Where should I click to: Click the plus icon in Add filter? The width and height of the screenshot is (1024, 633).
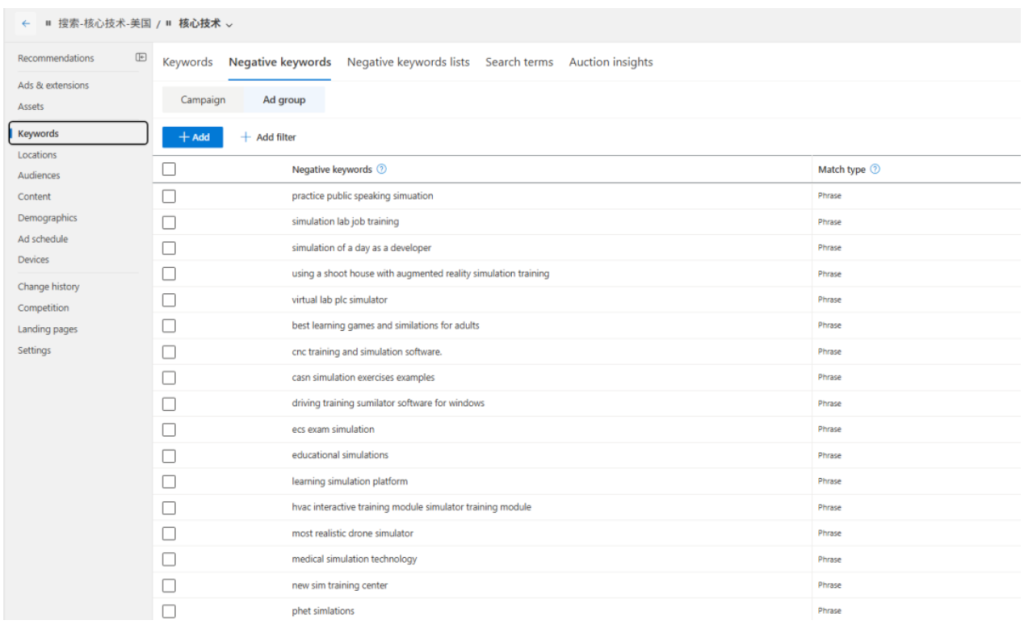(246, 138)
